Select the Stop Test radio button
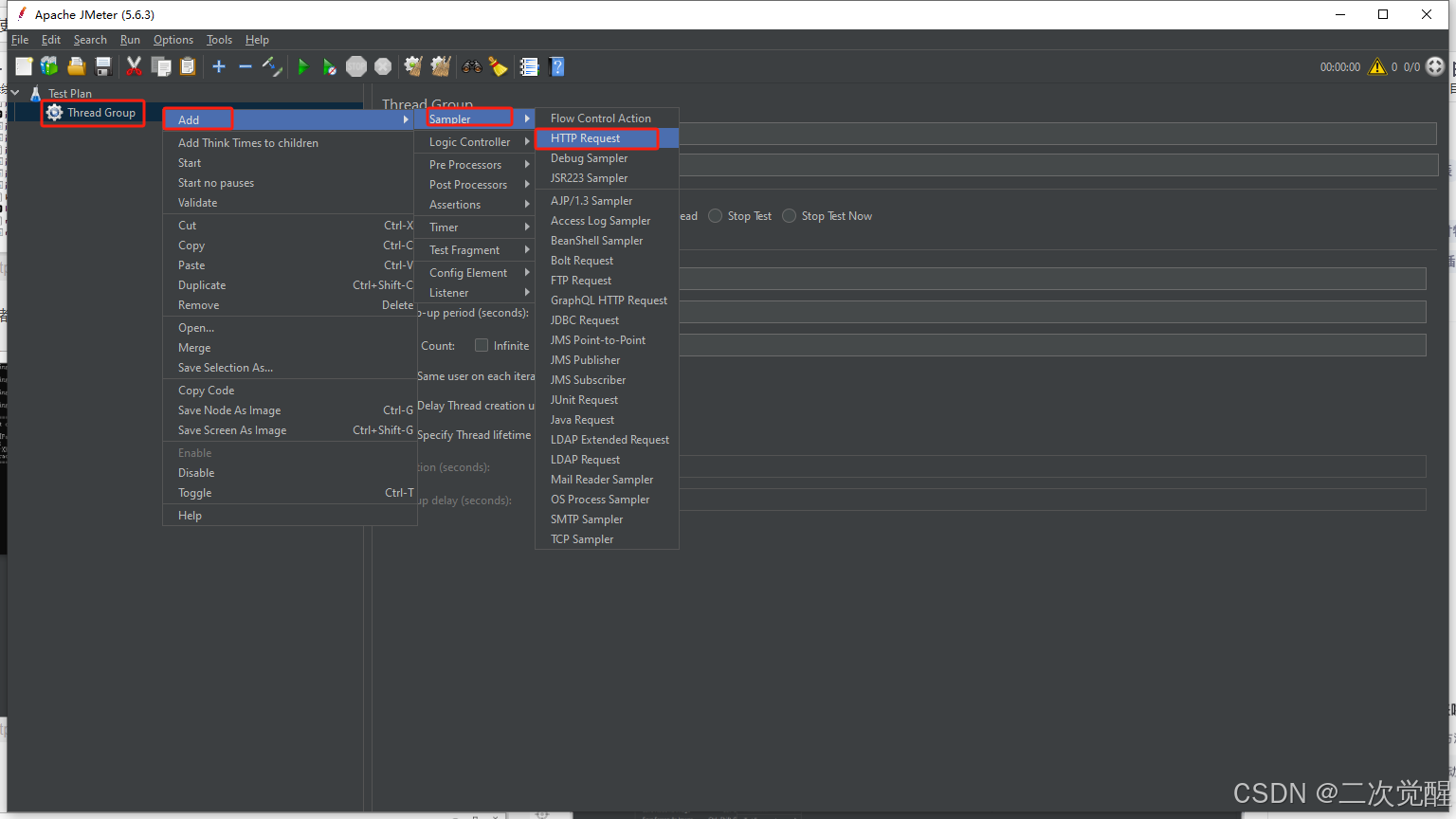The width and height of the screenshot is (1456, 819). (715, 216)
